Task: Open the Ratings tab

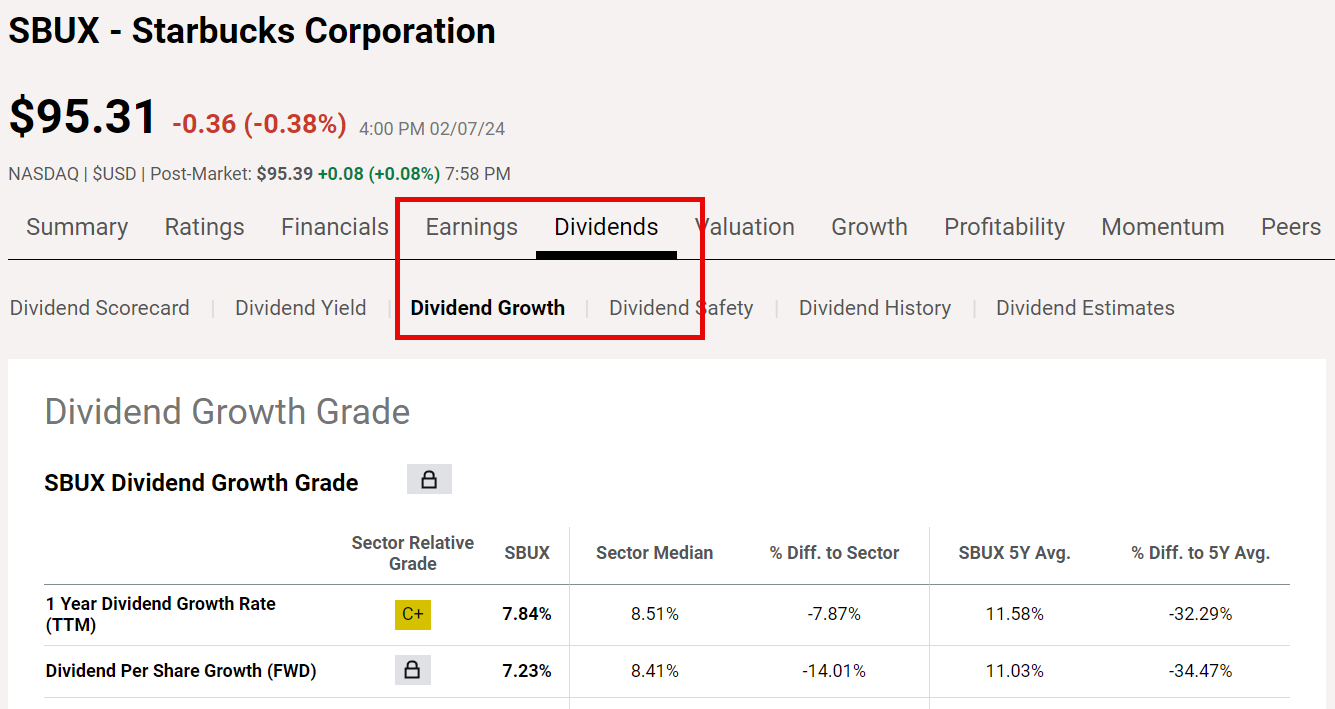Action: point(204,227)
